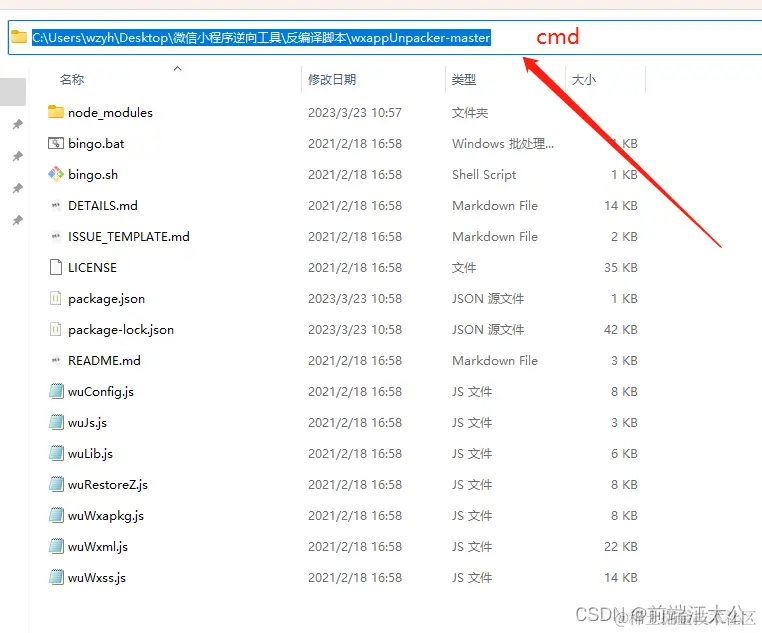Viewport: 762px width, 633px height.
Task: Select the bingo.sh script icon
Action: pos(56,174)
